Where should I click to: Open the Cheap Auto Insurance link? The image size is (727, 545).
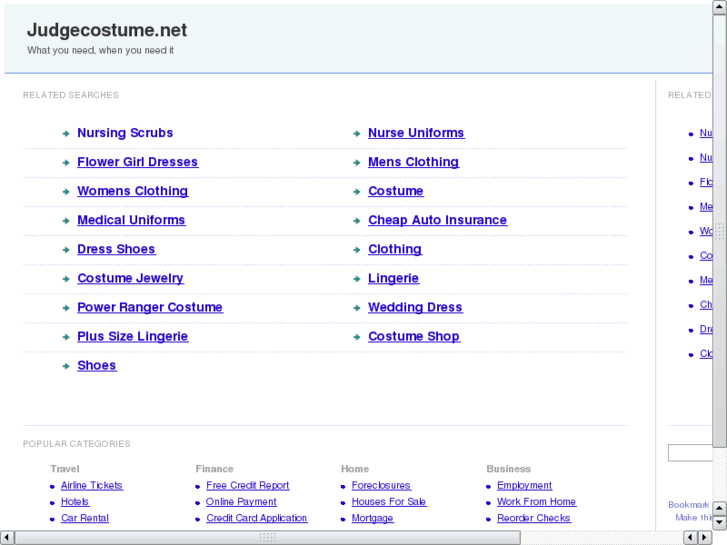pos(438,220)
